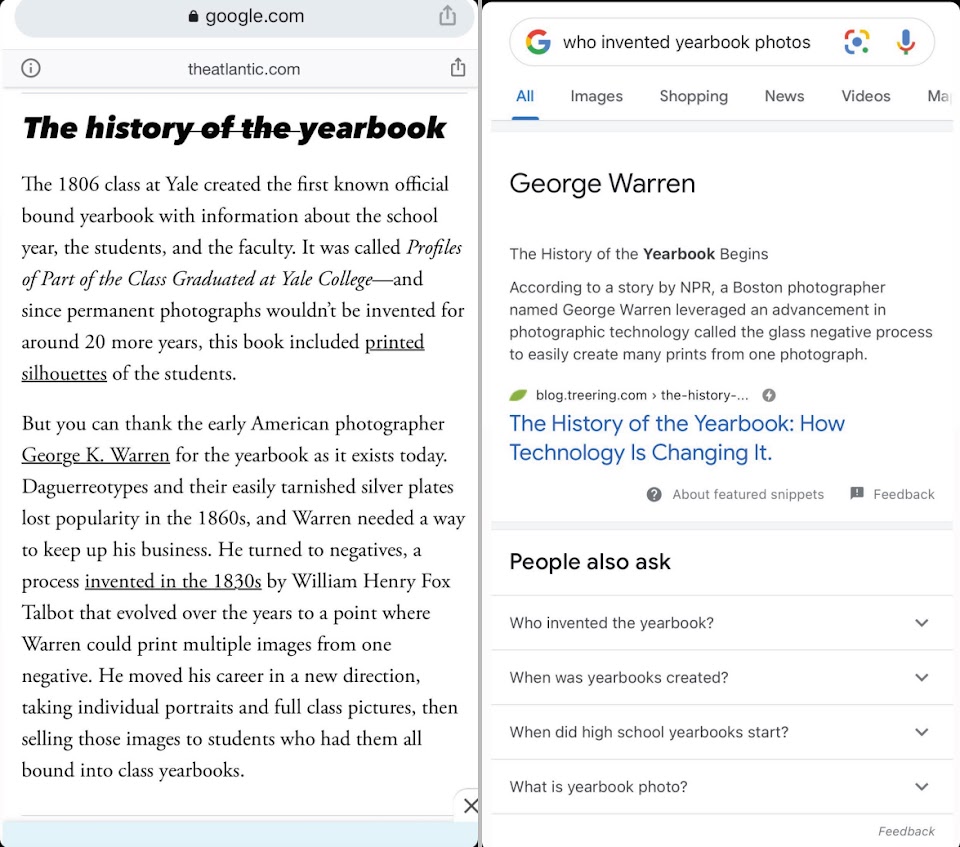Tap the share icon beside google.com

tap(448, 15)
